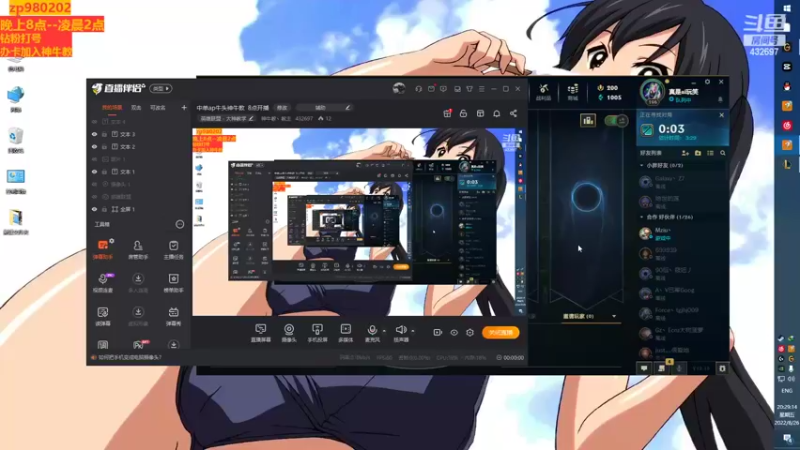Click the share icon above the preview
This screenshot has height=450, width=800.
point(513,113)
